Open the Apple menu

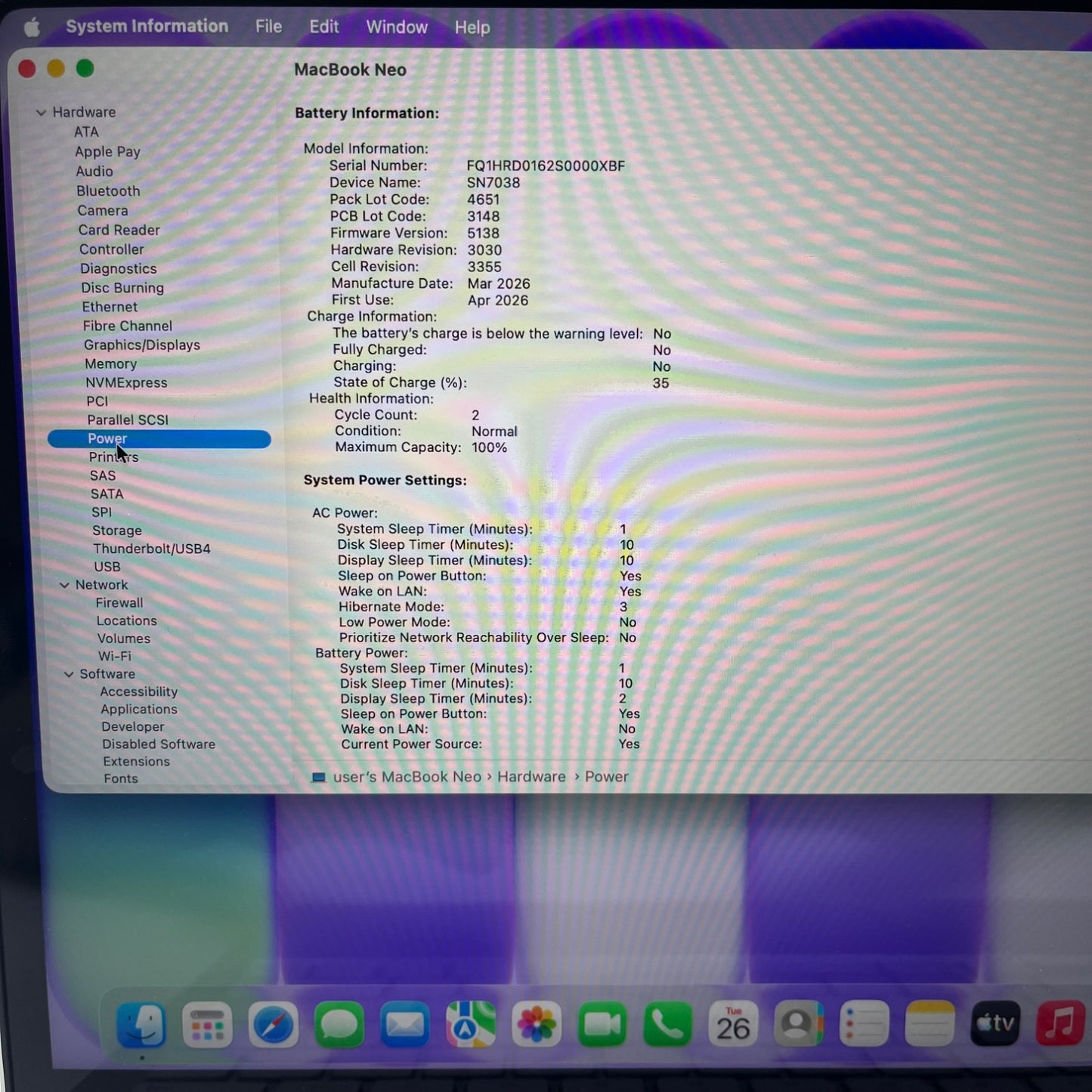click(x=32, y=28)
